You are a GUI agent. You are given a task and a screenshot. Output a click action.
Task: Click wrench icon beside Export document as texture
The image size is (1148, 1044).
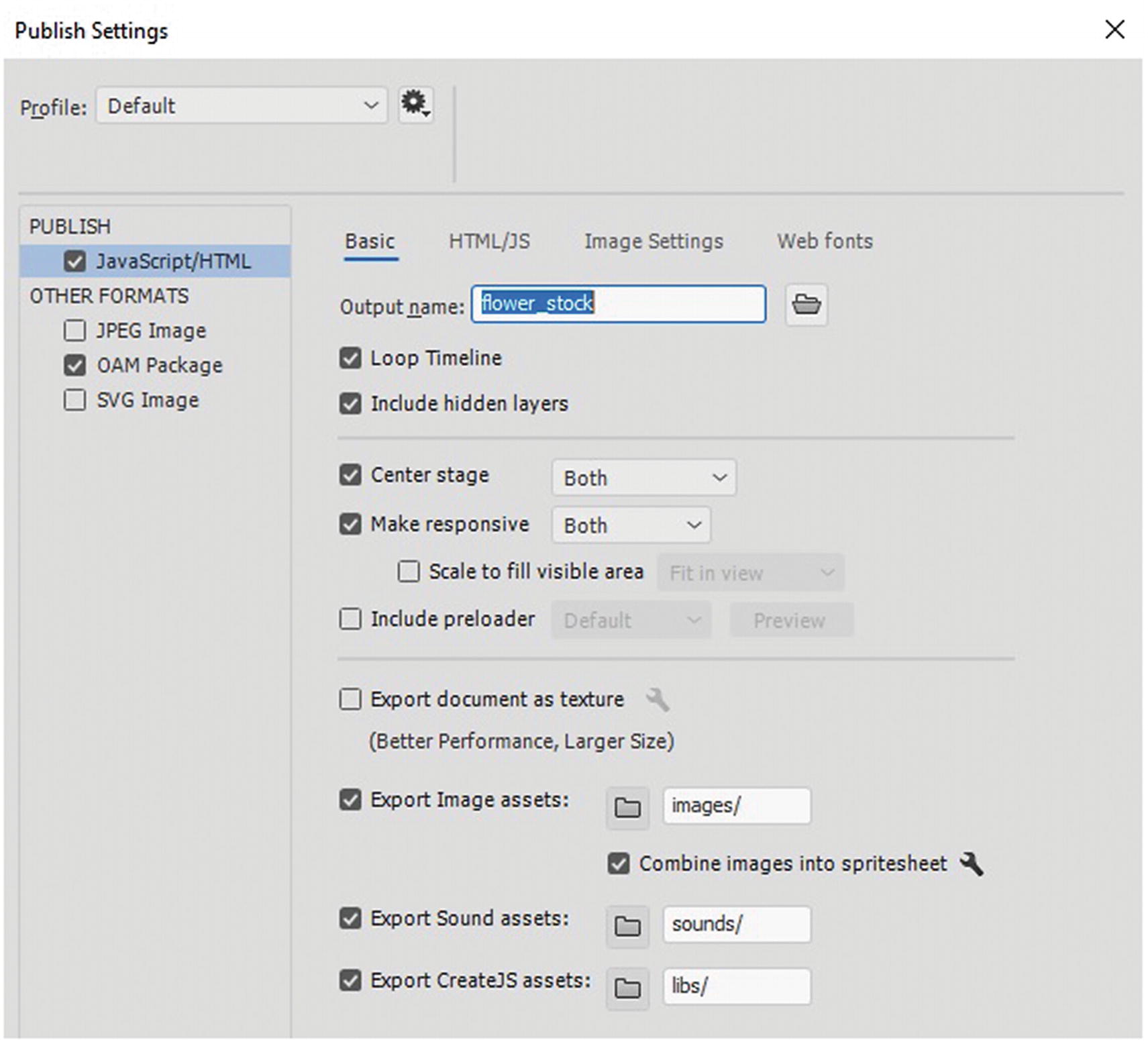click(657, 700)
